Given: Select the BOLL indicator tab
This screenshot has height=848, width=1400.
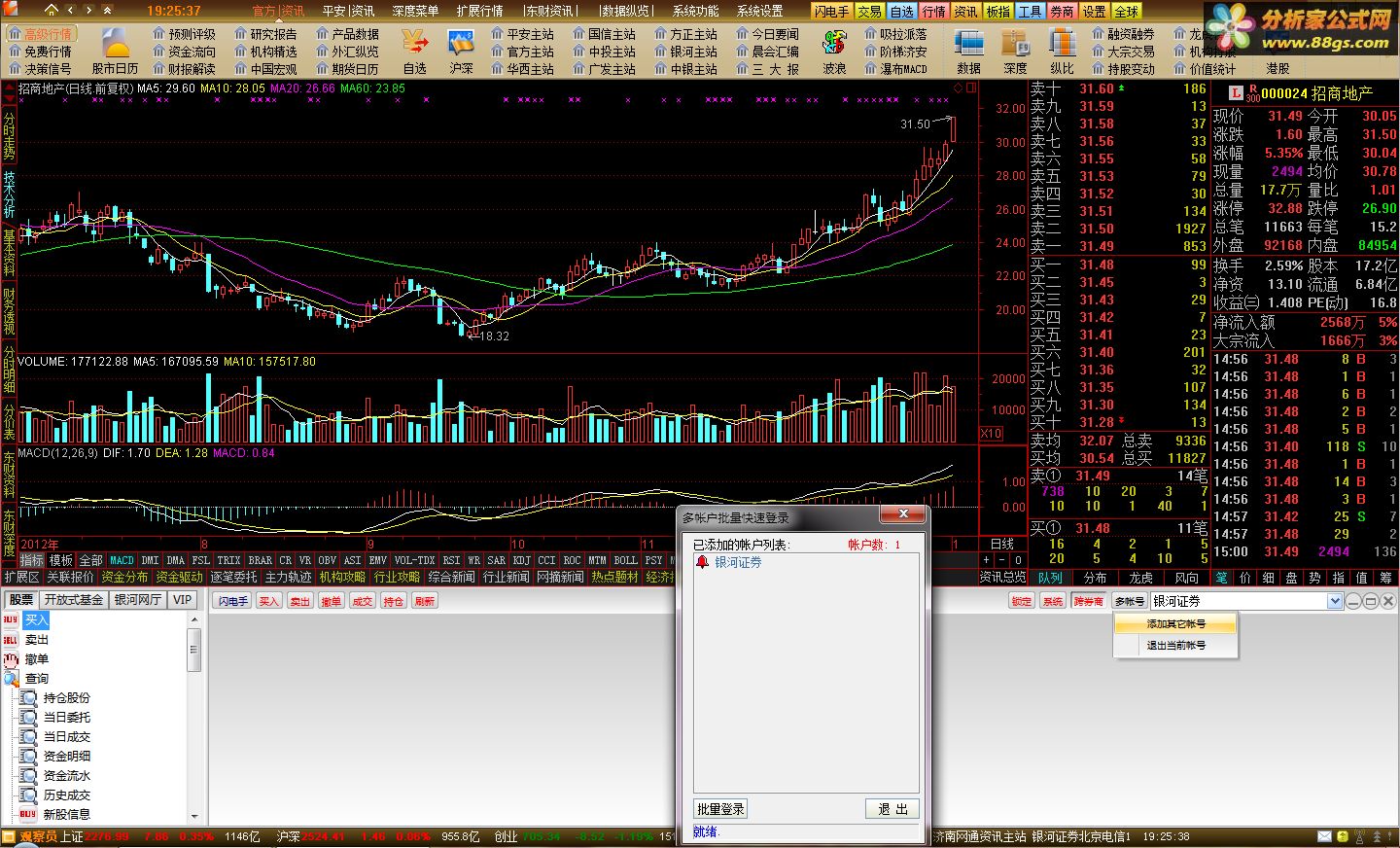Looking at the screenshot, I should (626, 560).
